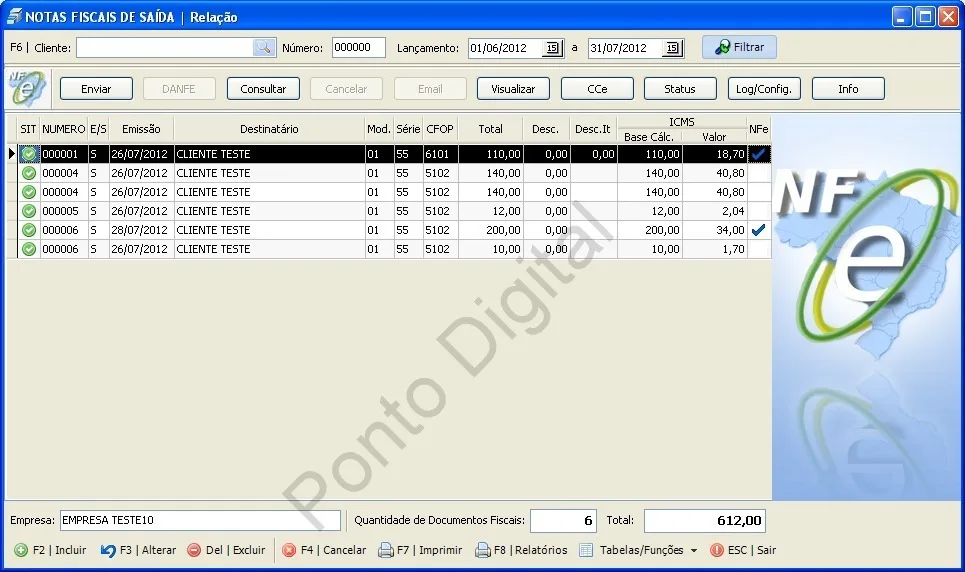Toggle NFe checkmark on 28/07/2012 row
The width and height of the screenshot is (965, 572).
[x=759, y=230]
